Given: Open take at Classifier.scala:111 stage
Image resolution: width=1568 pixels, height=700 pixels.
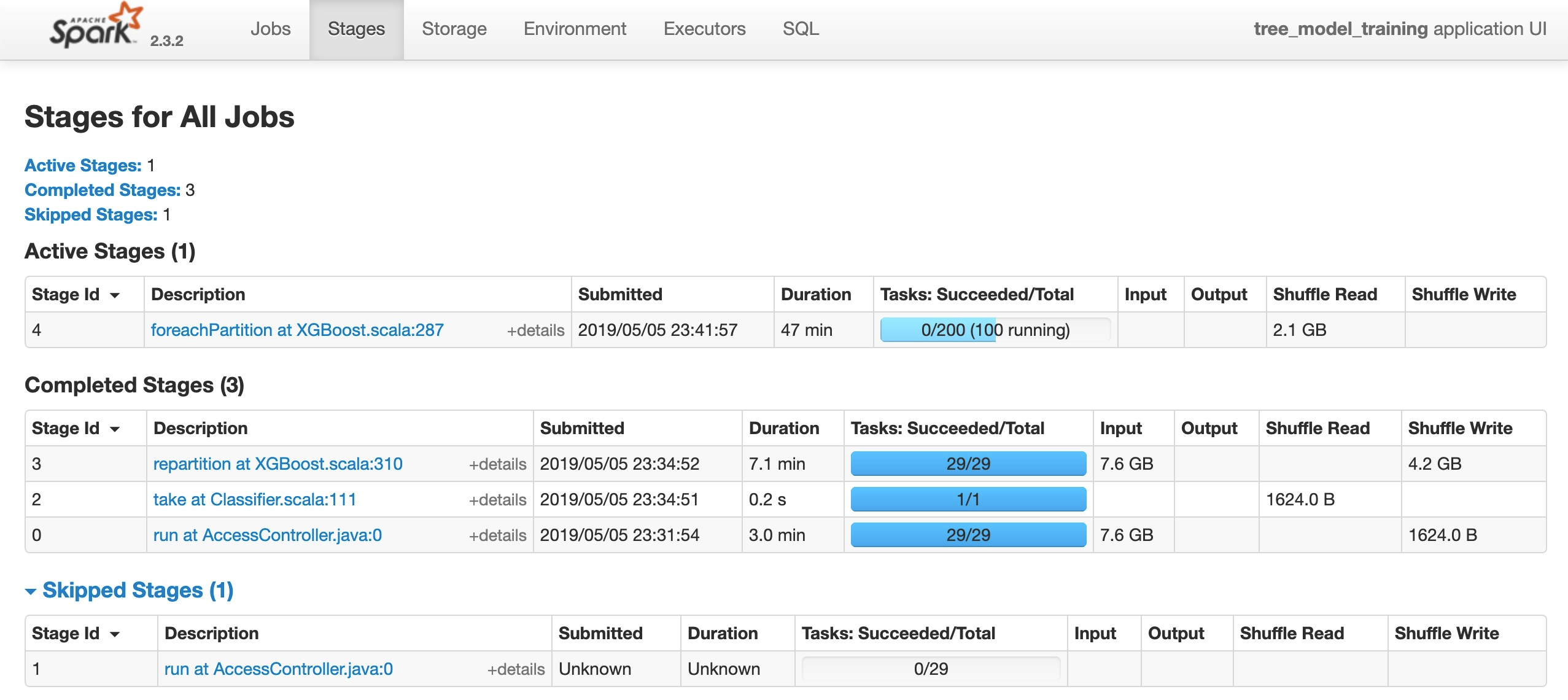Looking at the screenshot, I should click(254, 499).
